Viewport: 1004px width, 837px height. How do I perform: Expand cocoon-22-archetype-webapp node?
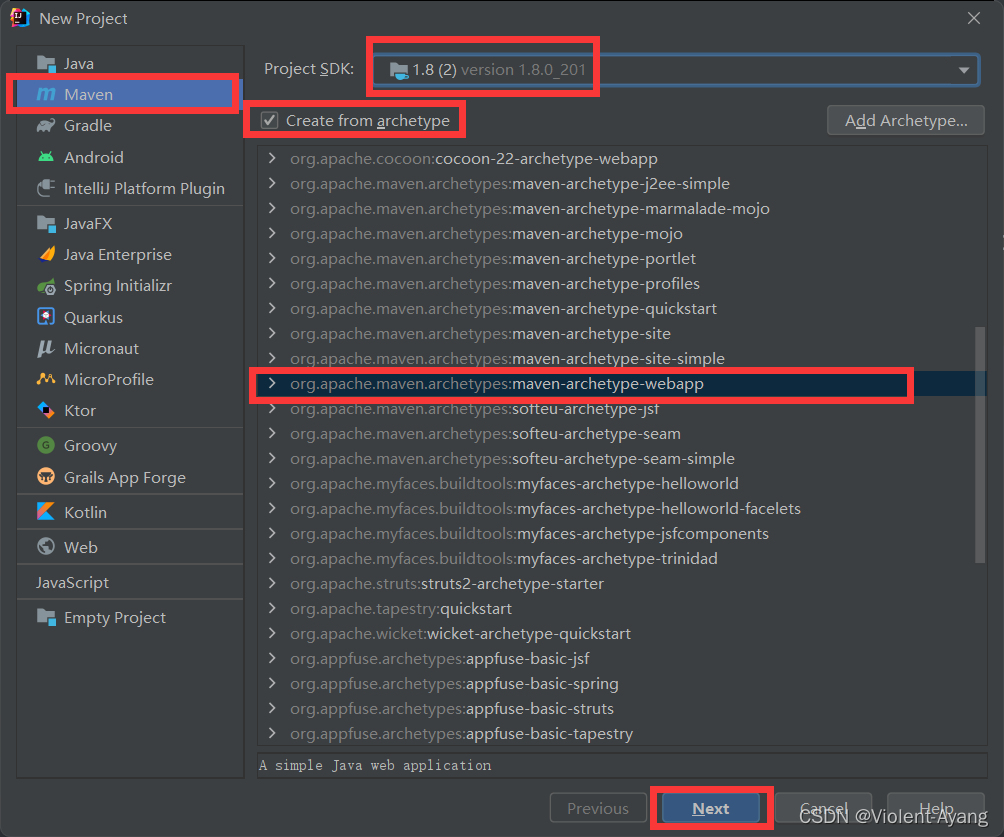pos(272,158)
